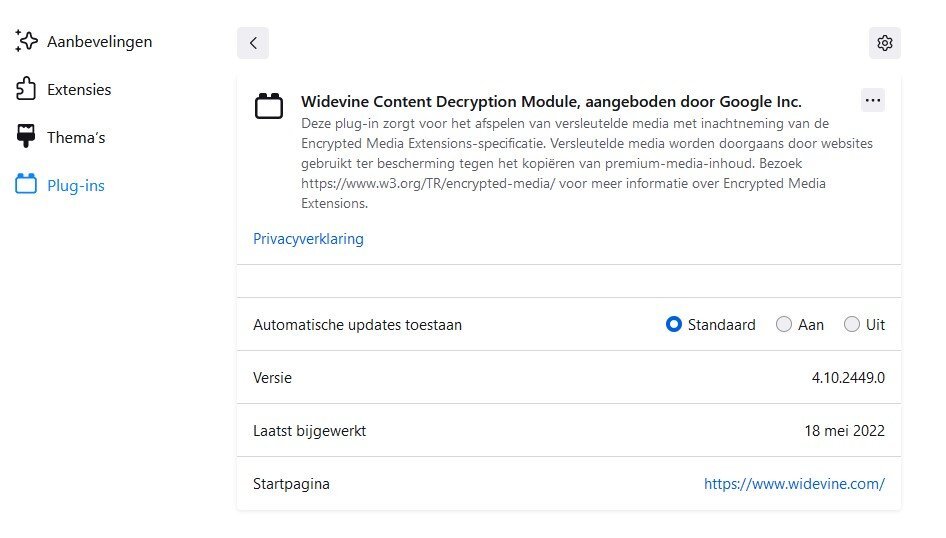Click the 18 mei 2022 update date
Screen dimensions: 946x538
pos(844,431)
